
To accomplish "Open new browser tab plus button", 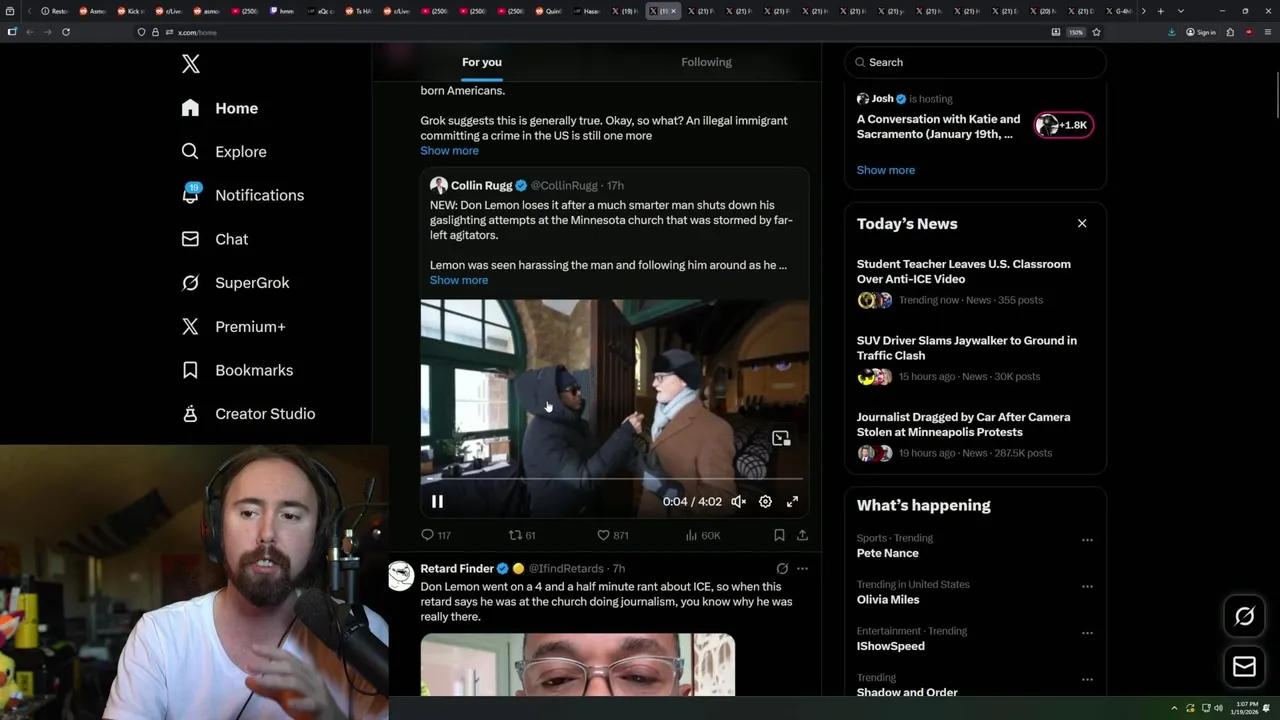I will click(1160, 11).
